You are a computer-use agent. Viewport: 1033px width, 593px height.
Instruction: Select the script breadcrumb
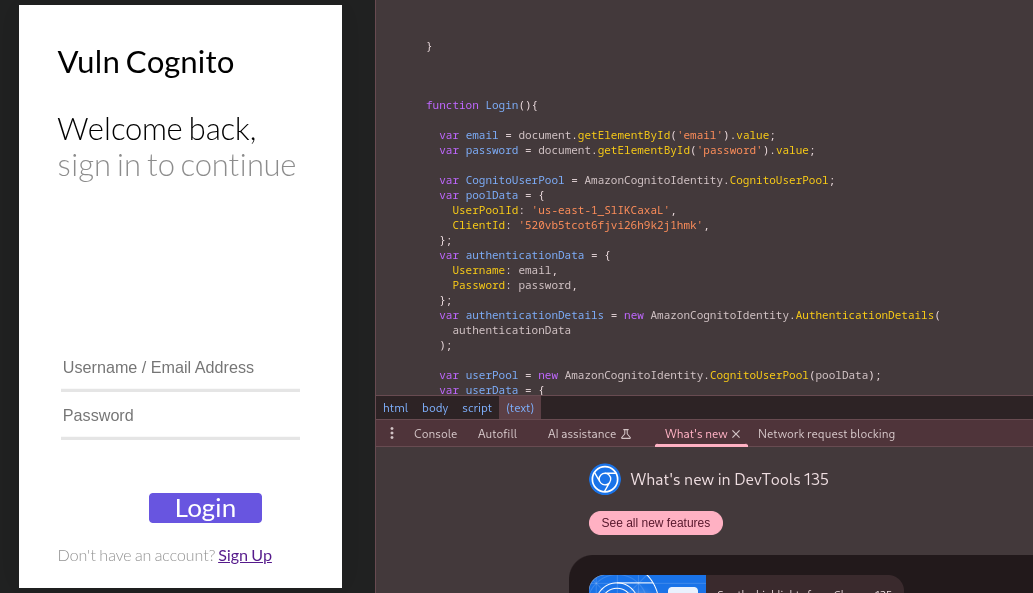tap(477, 408)
